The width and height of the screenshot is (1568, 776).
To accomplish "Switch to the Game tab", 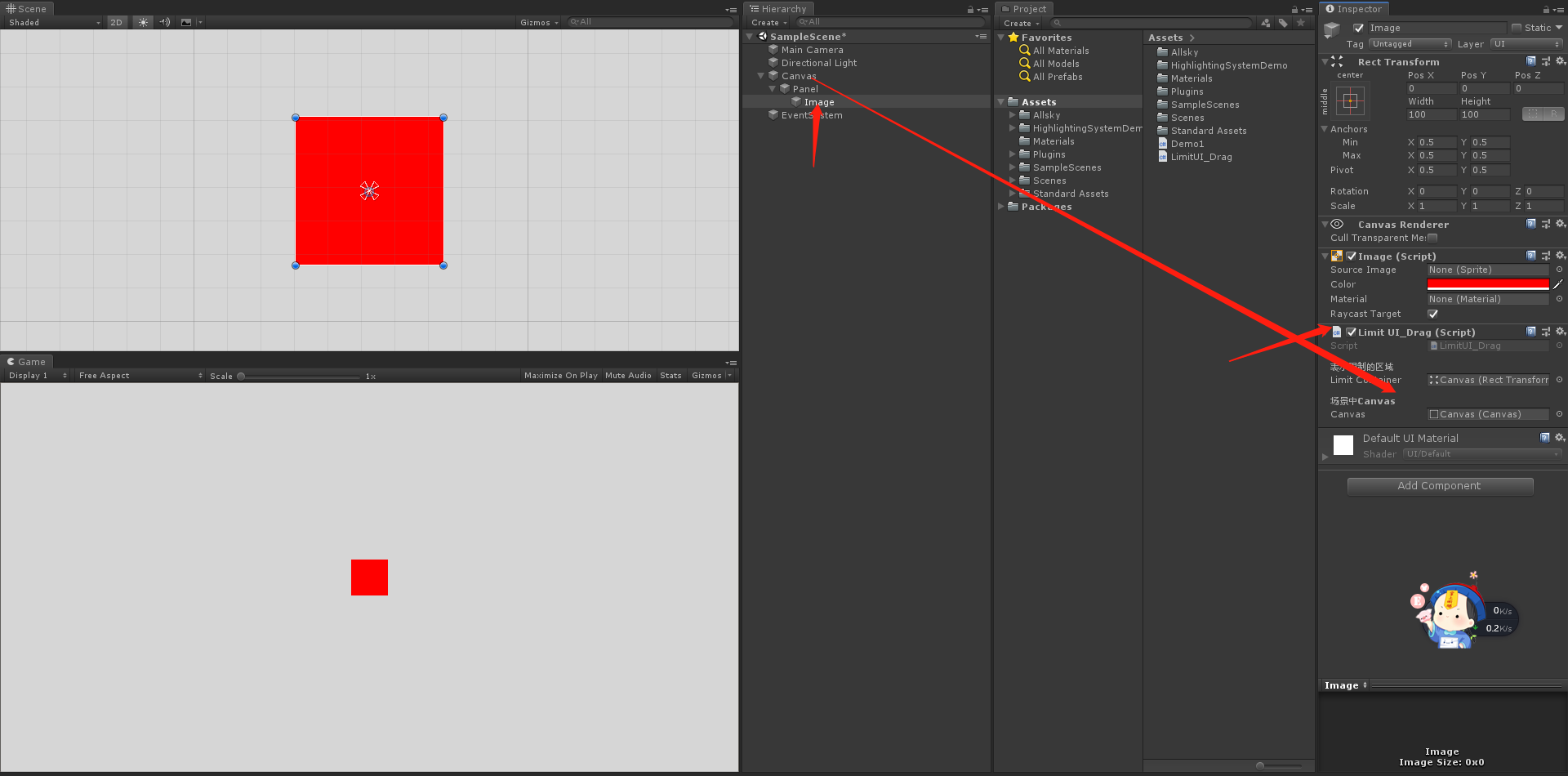I will click(x=27, y=362).
